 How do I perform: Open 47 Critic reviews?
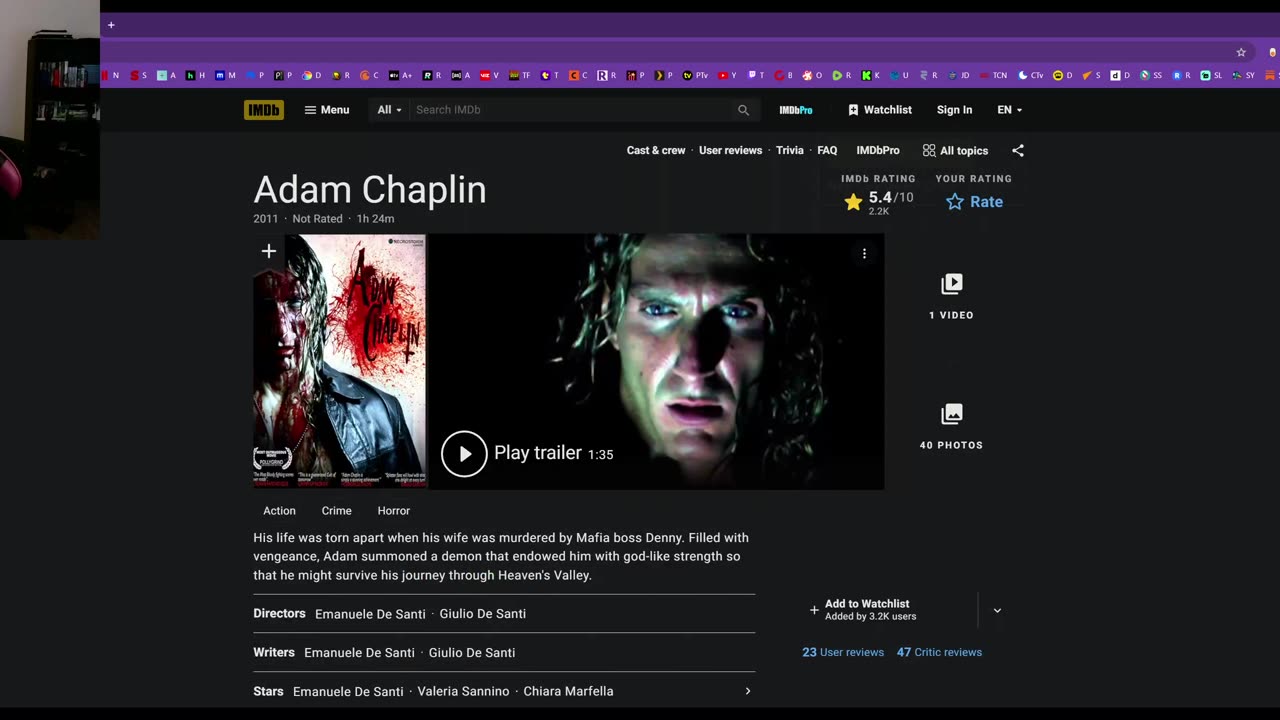pyautogui.click(x=939, y=652)
